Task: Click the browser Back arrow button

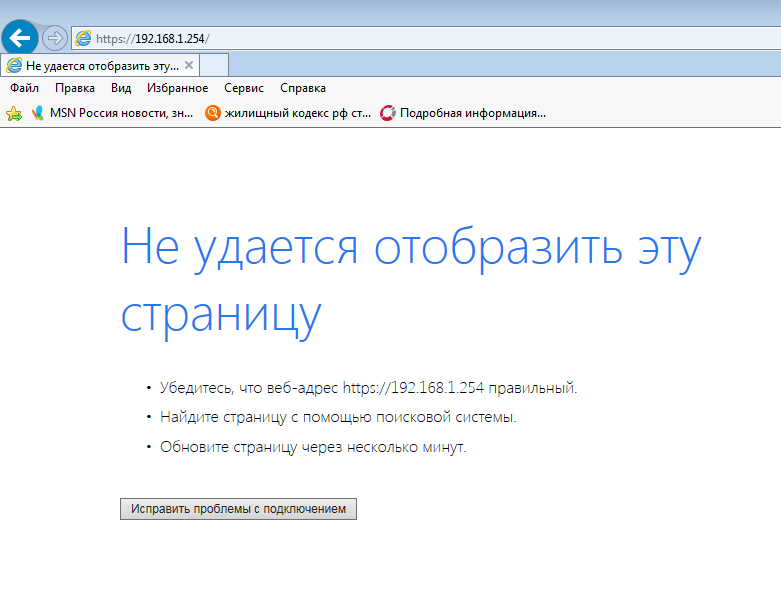Action: [x=20, y=38]
